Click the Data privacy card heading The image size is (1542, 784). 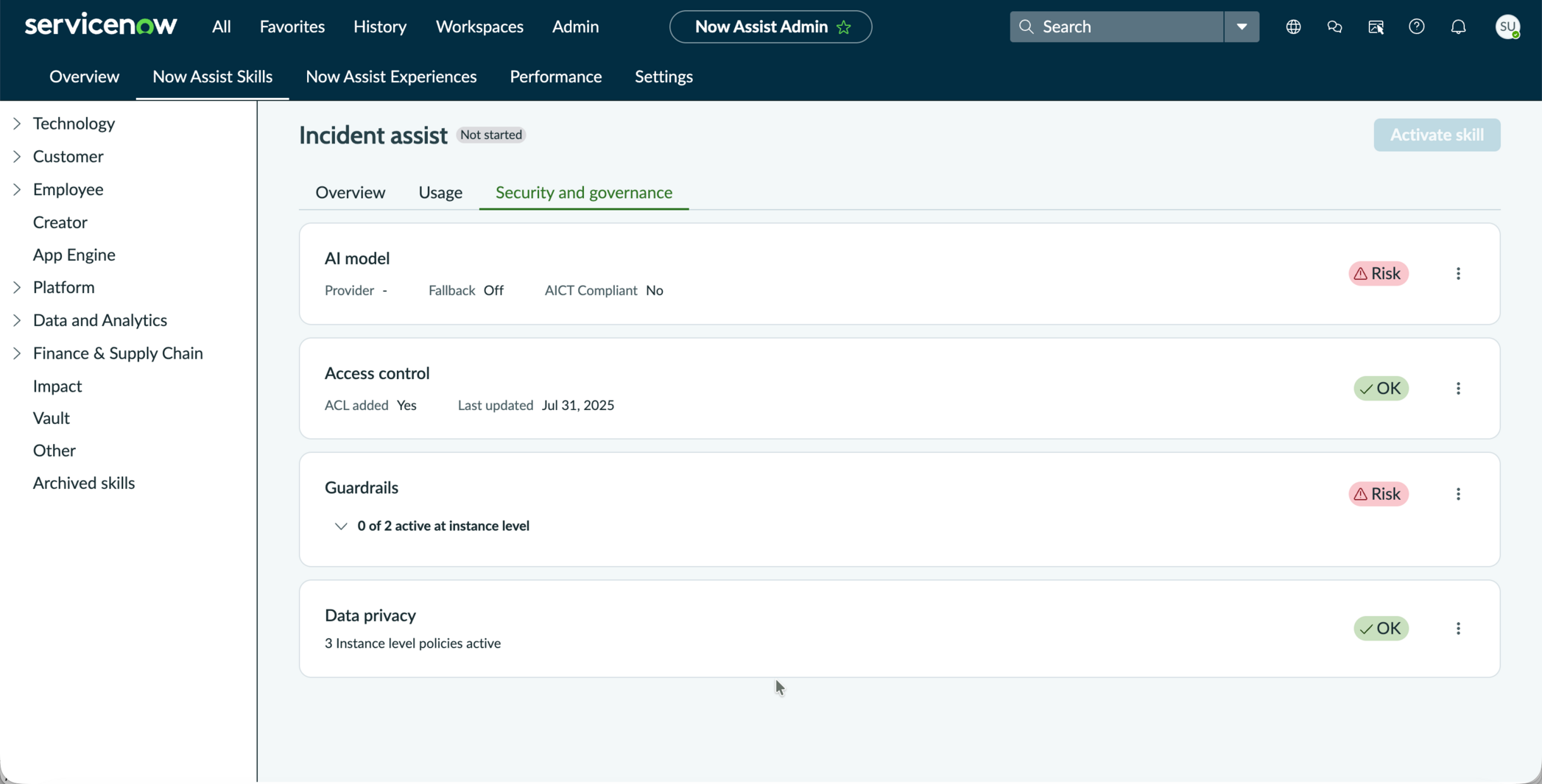coord(370,615)
